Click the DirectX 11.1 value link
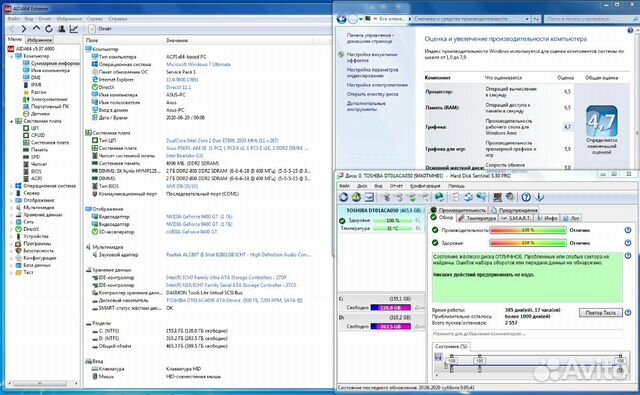Image resolution: width=640 pixels, height=395 pixels. 178,87
